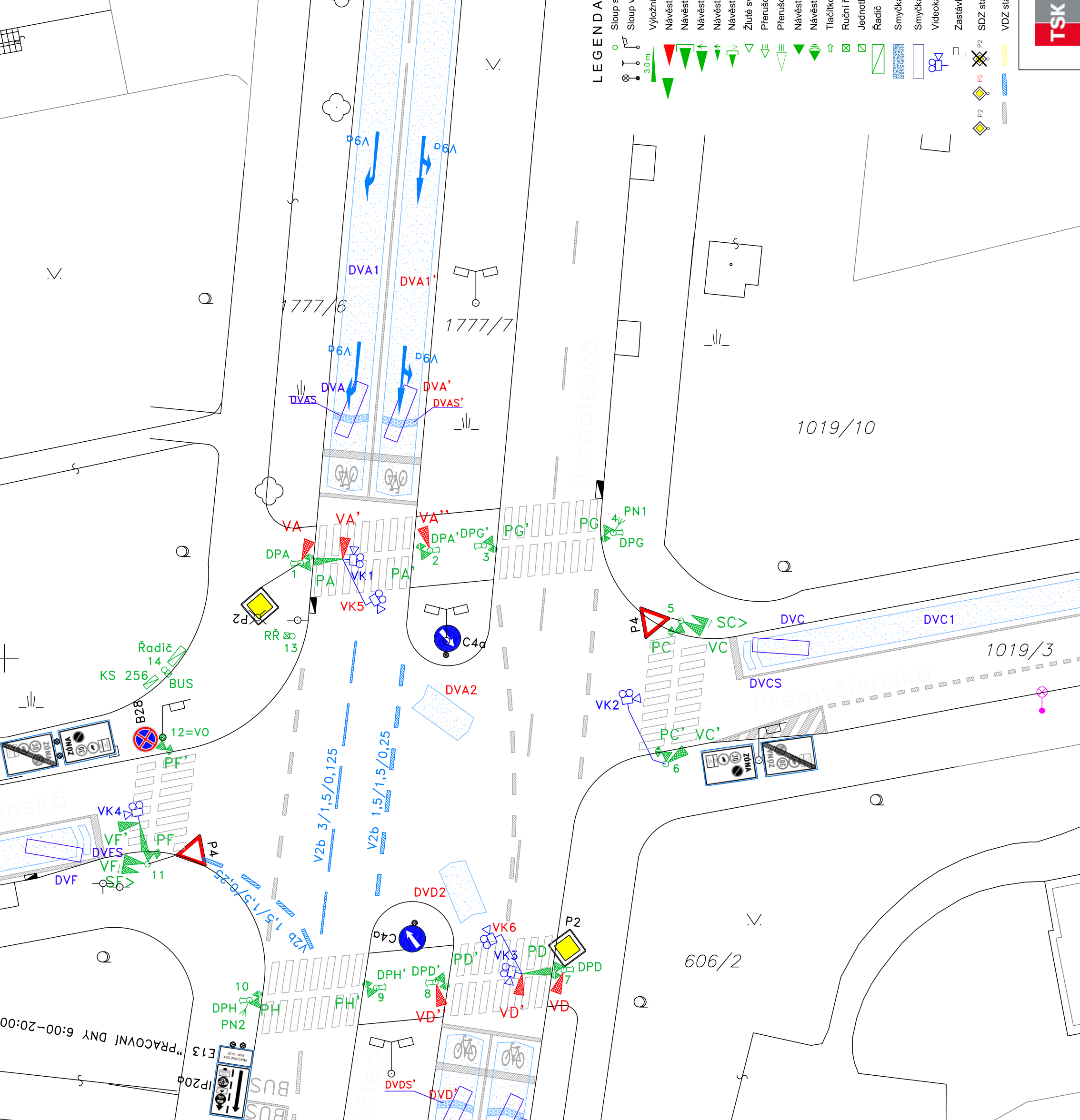Image resolution: width=1080 pixels, height=1120 pixels.
Task: Select the blue C4a sign below VK5
Action: 447,638
